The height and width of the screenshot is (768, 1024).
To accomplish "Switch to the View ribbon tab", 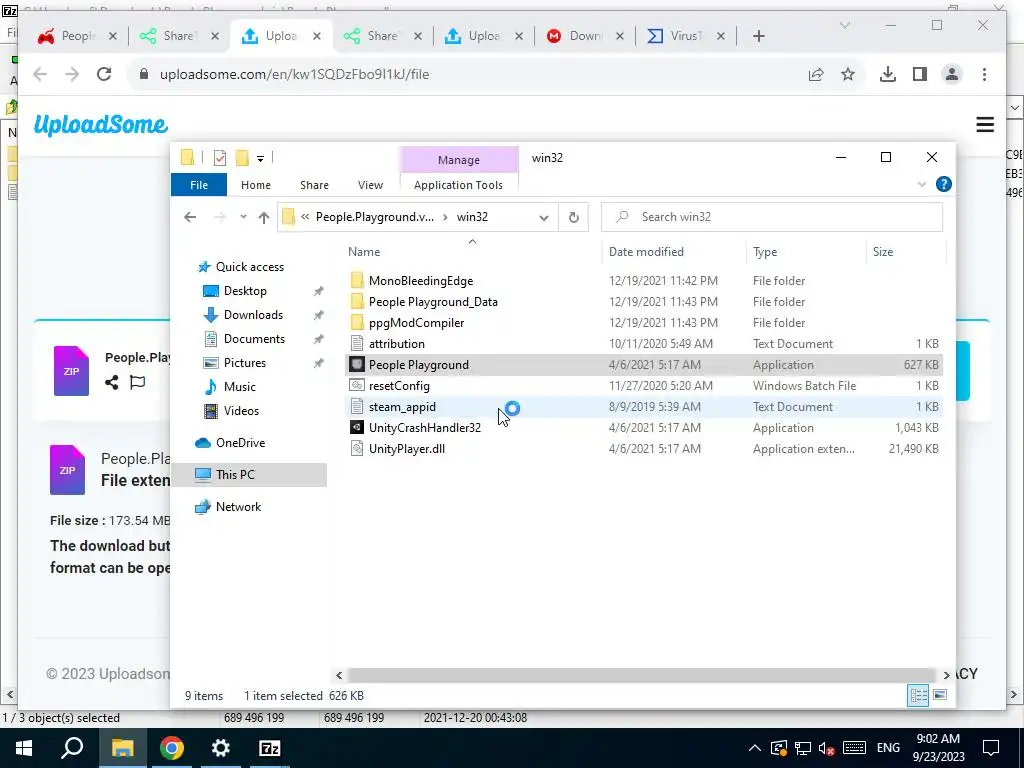I will [370, 185].
